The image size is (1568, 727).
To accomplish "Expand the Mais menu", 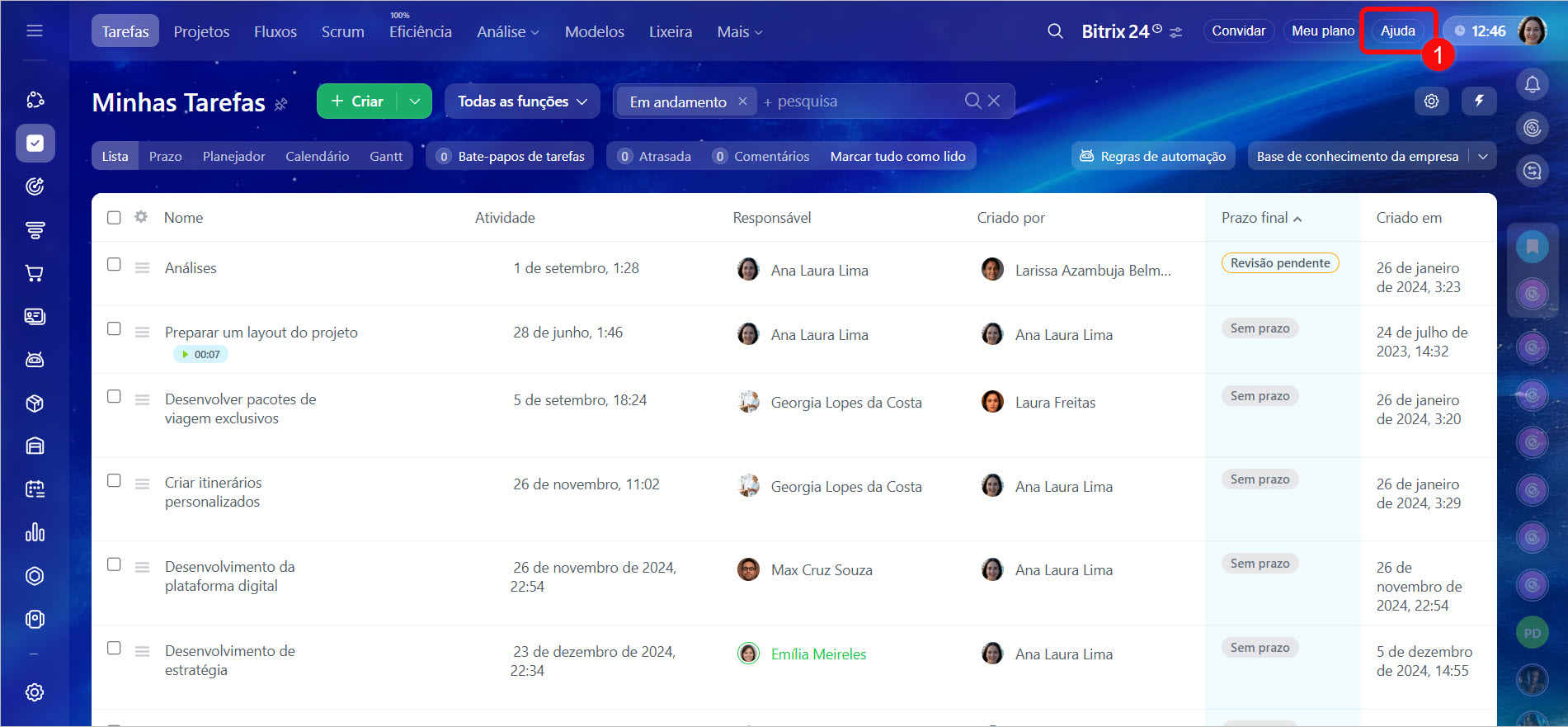I will coord(739,32).
